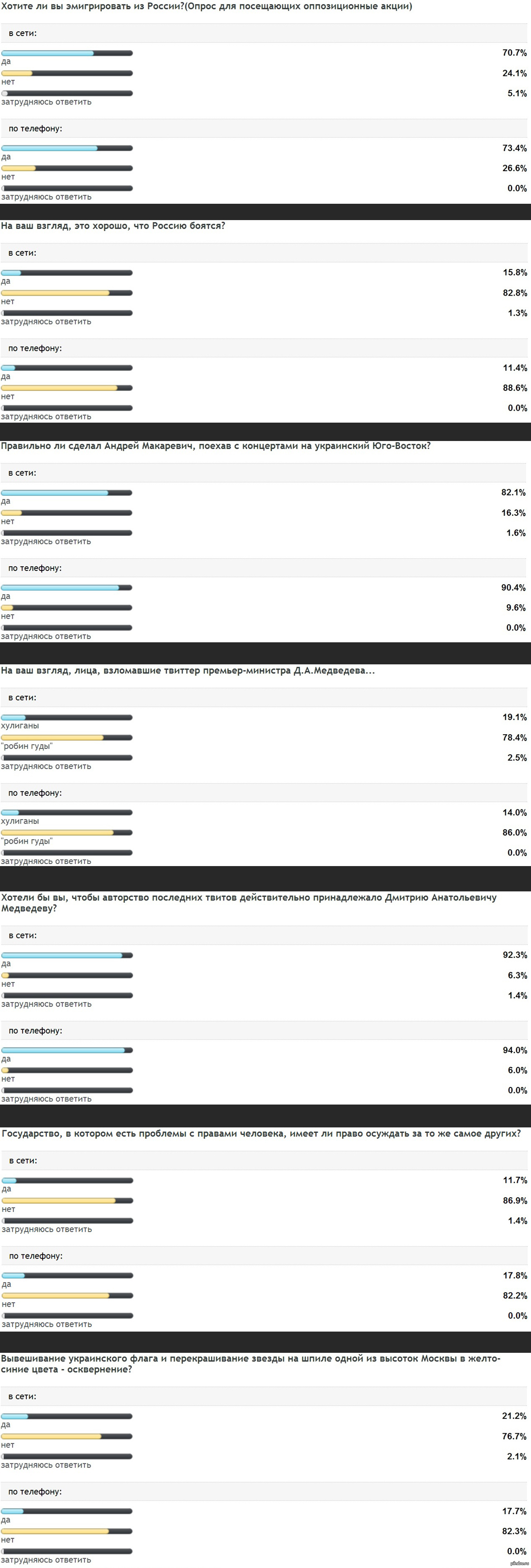
Task: Click the 76.7% online 'нет' result value
Action: [x=514, y=1437]
